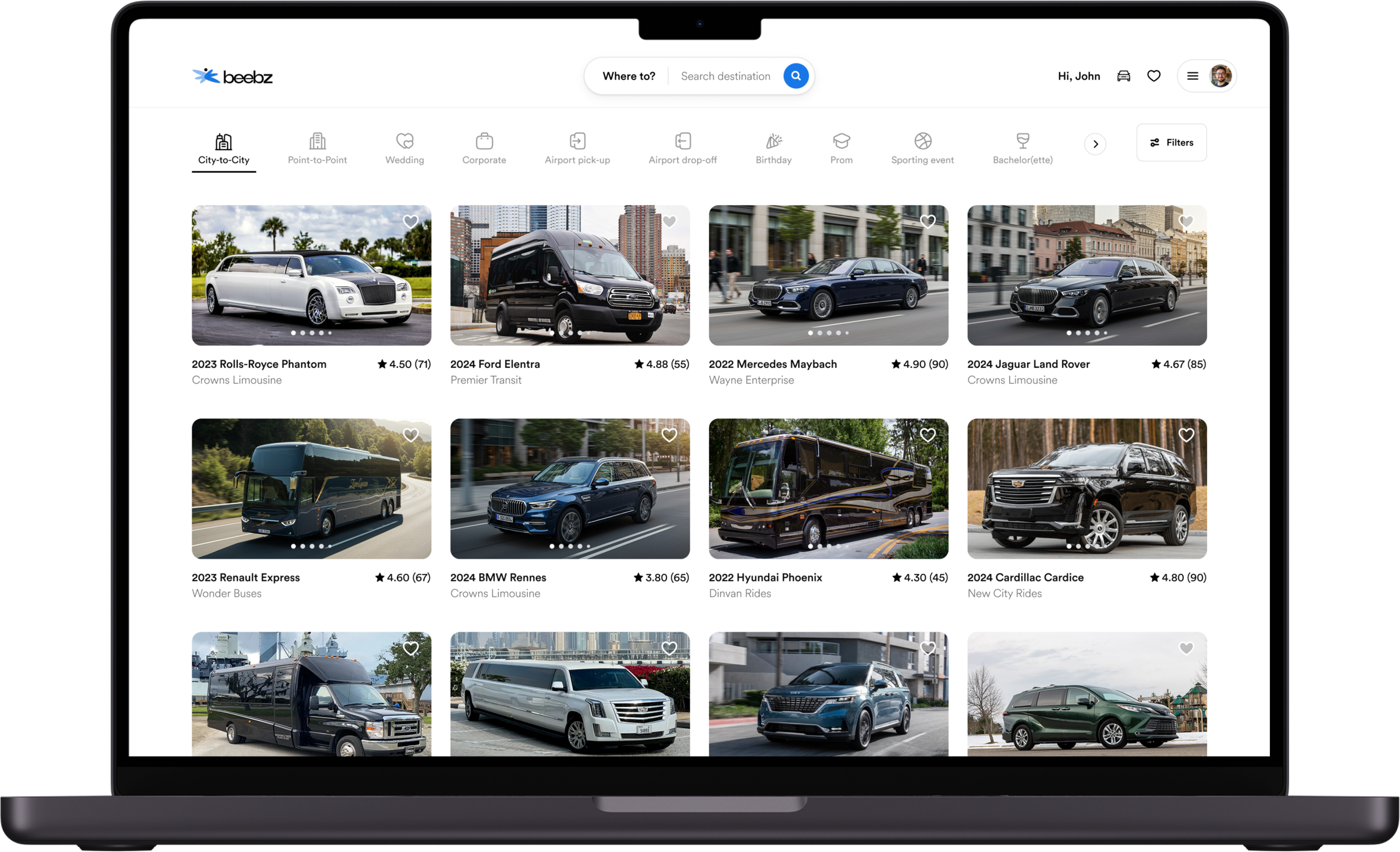
Task: Open the 2024 Ford Elentra title
Action: (x=496, y=364)
